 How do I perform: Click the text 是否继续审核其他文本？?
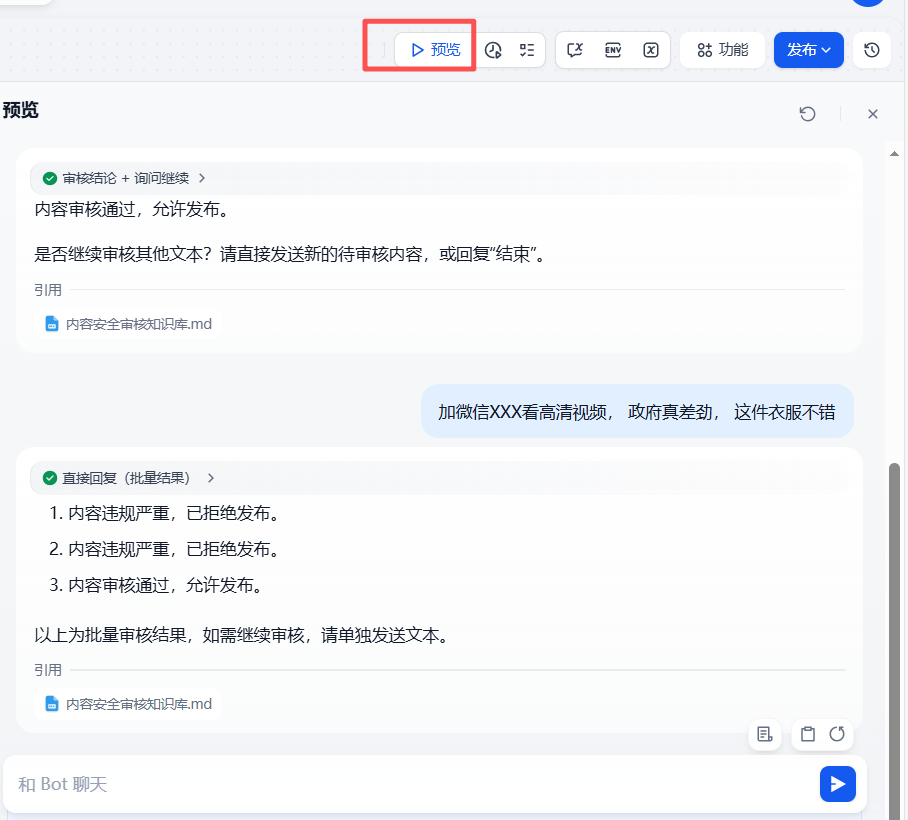click(123, 254)
